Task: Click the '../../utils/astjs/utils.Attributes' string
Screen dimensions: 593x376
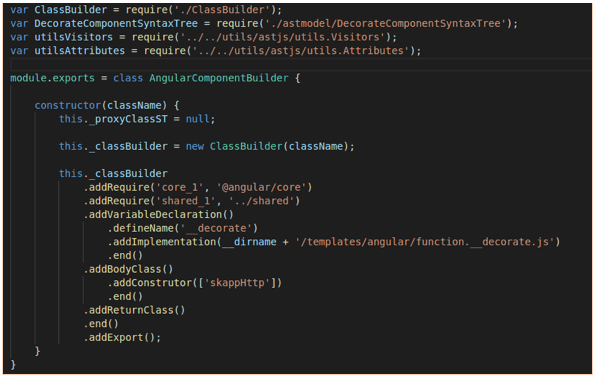Action: pos(301,51)
